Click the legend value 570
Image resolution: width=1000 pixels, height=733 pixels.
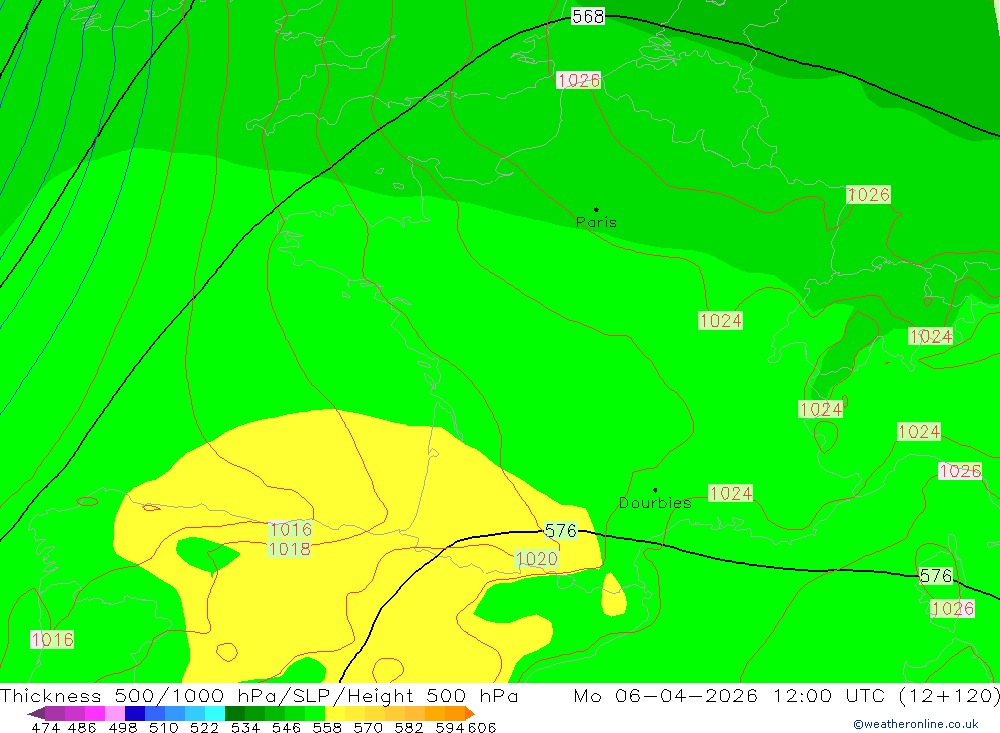[367, 727]
